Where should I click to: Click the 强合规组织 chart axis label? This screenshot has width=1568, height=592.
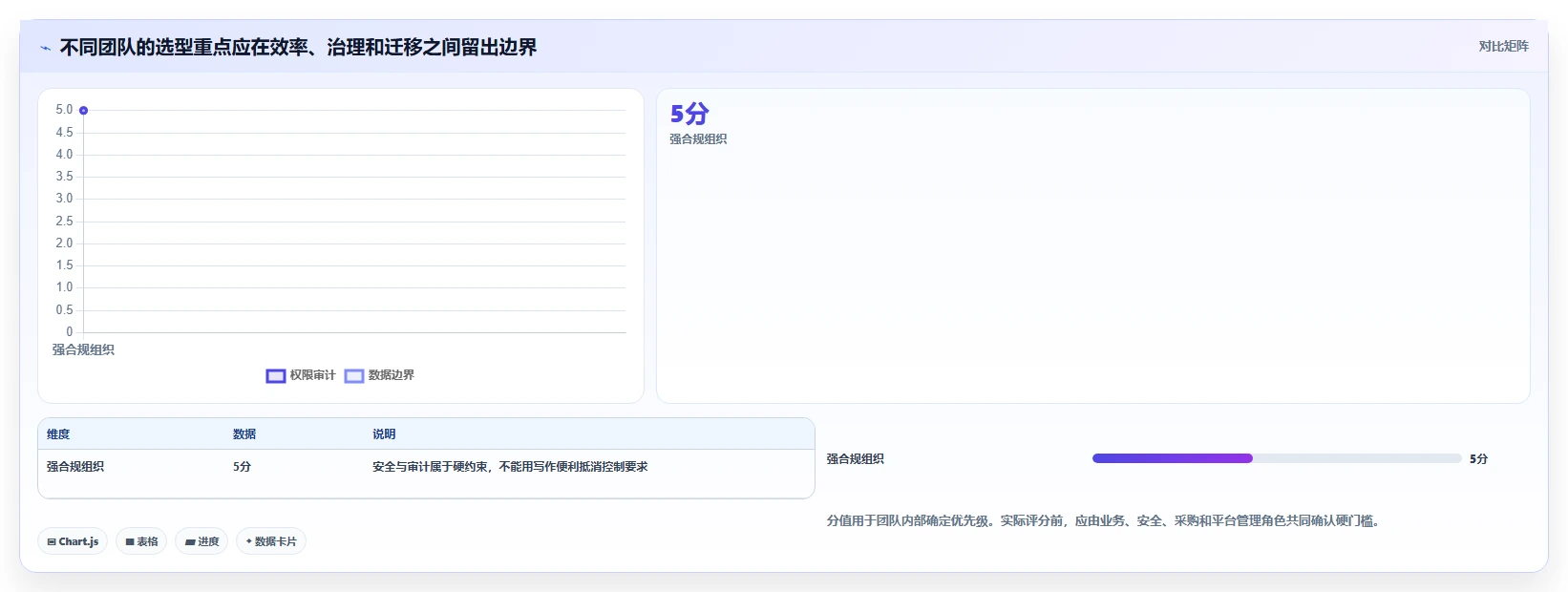83,350
